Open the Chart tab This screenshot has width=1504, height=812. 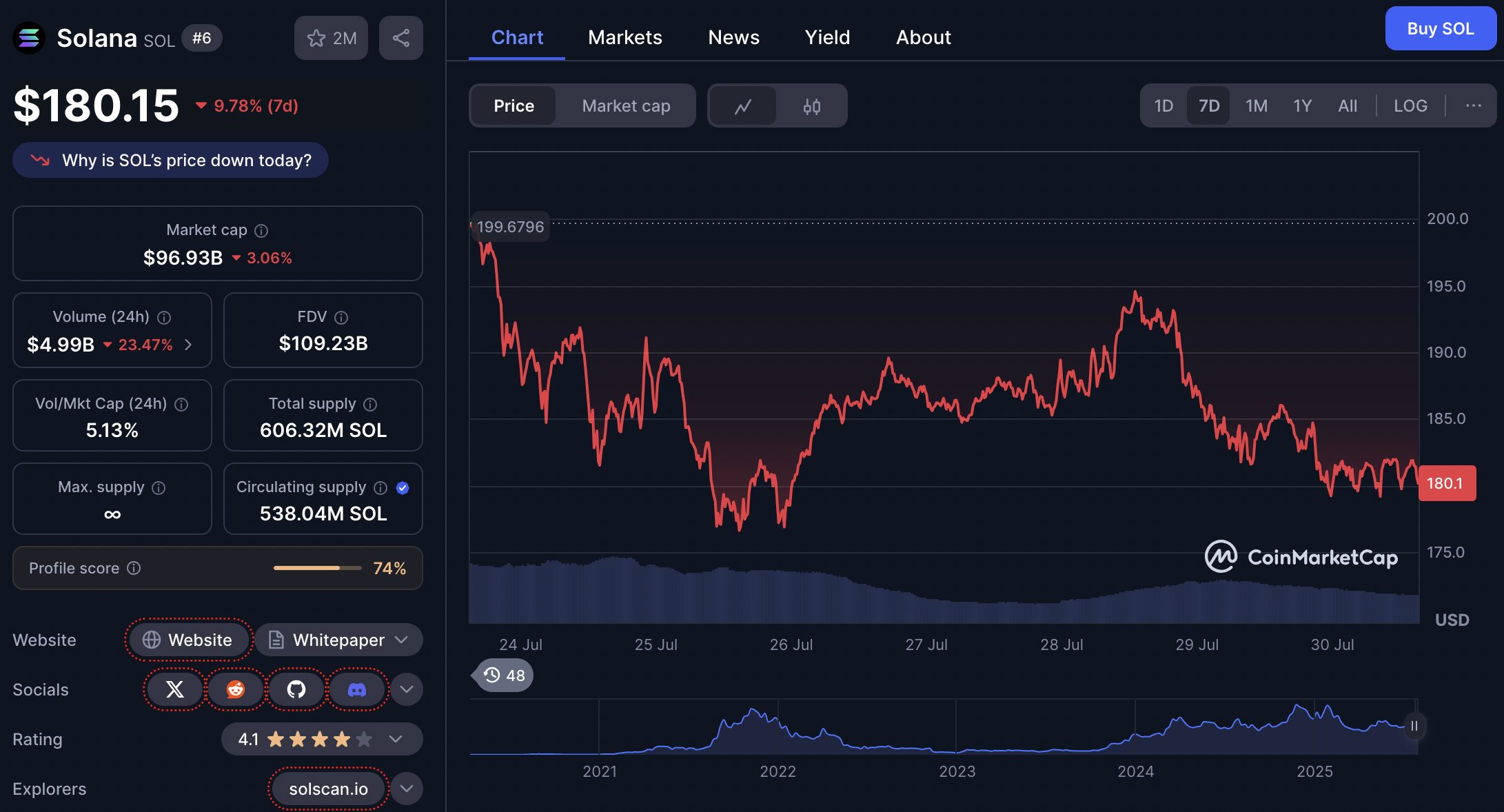click(x=517, y=37)
